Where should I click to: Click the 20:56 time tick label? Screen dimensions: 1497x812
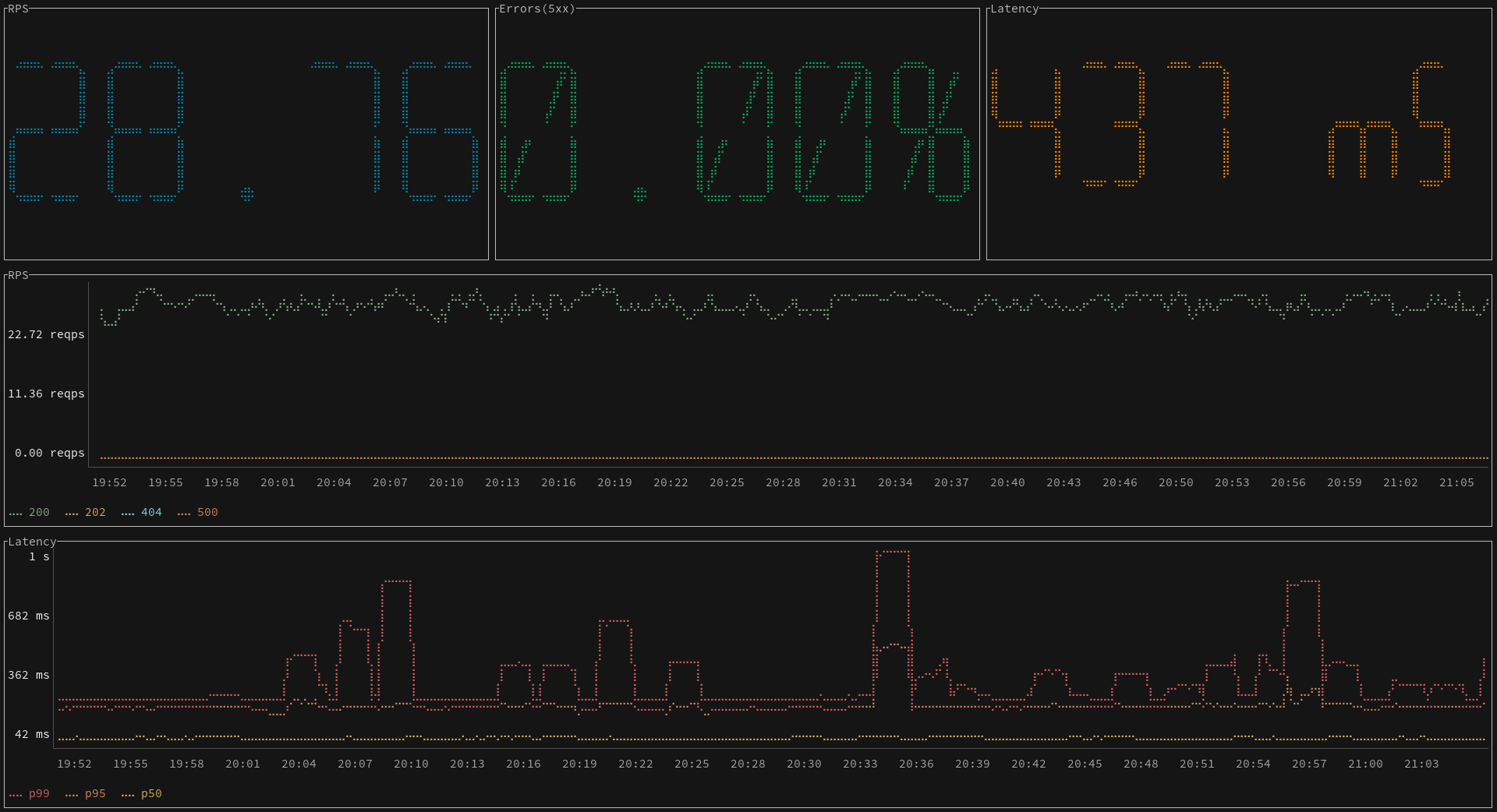(1288, 482)
